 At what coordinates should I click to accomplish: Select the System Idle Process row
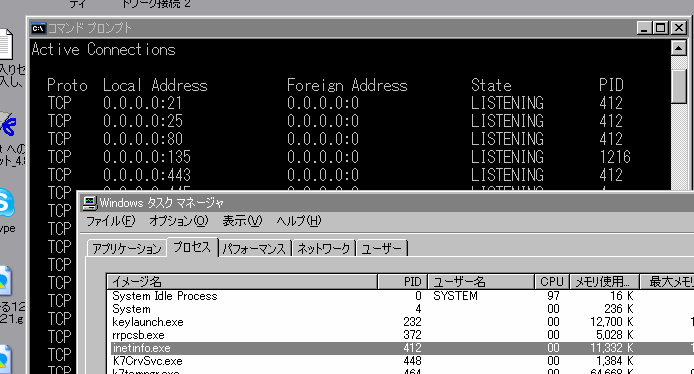(401, 296)
